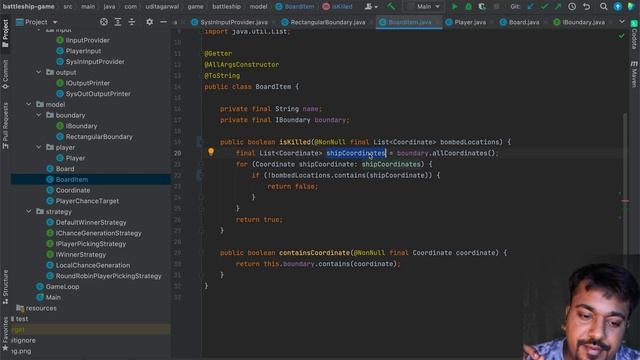Open Search Everywhere magnifier
Viewport: 640px width, 360px height.
coord(603,7)
